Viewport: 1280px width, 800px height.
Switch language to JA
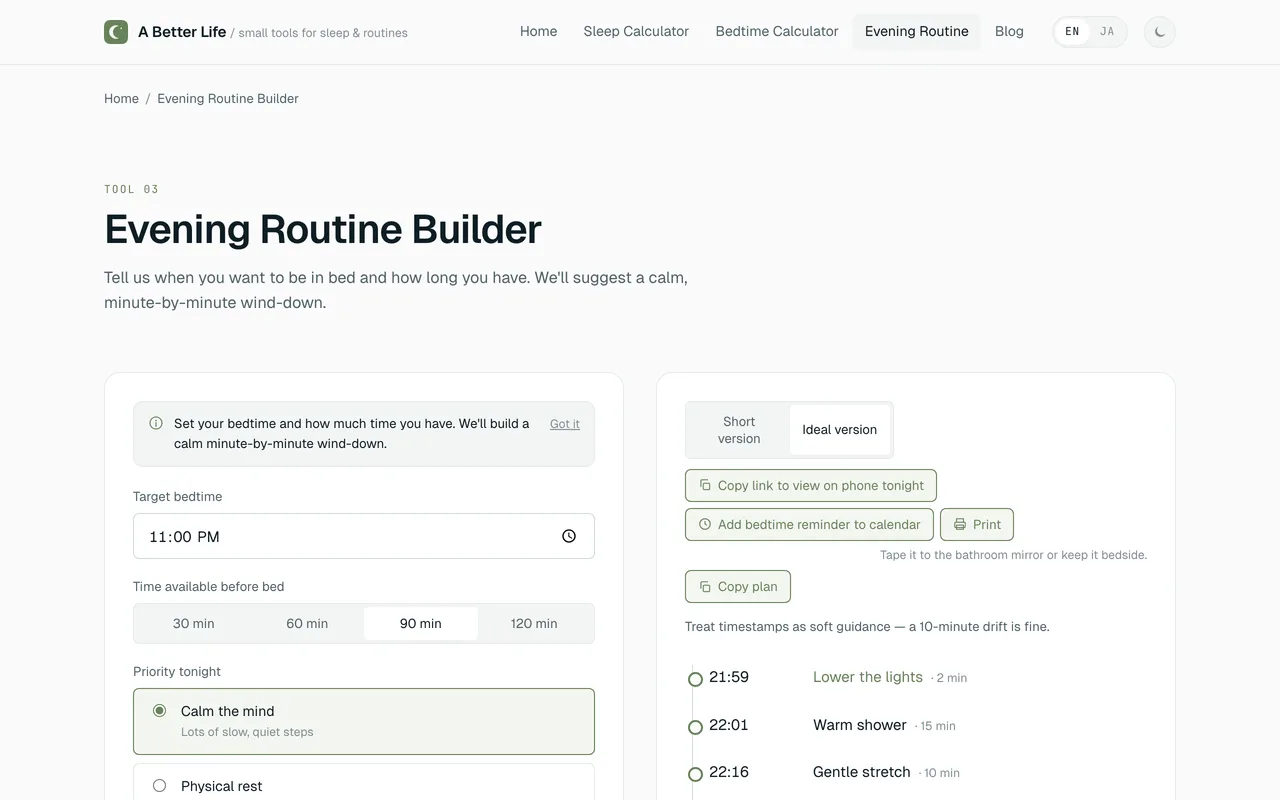(x=1107, y=32)
